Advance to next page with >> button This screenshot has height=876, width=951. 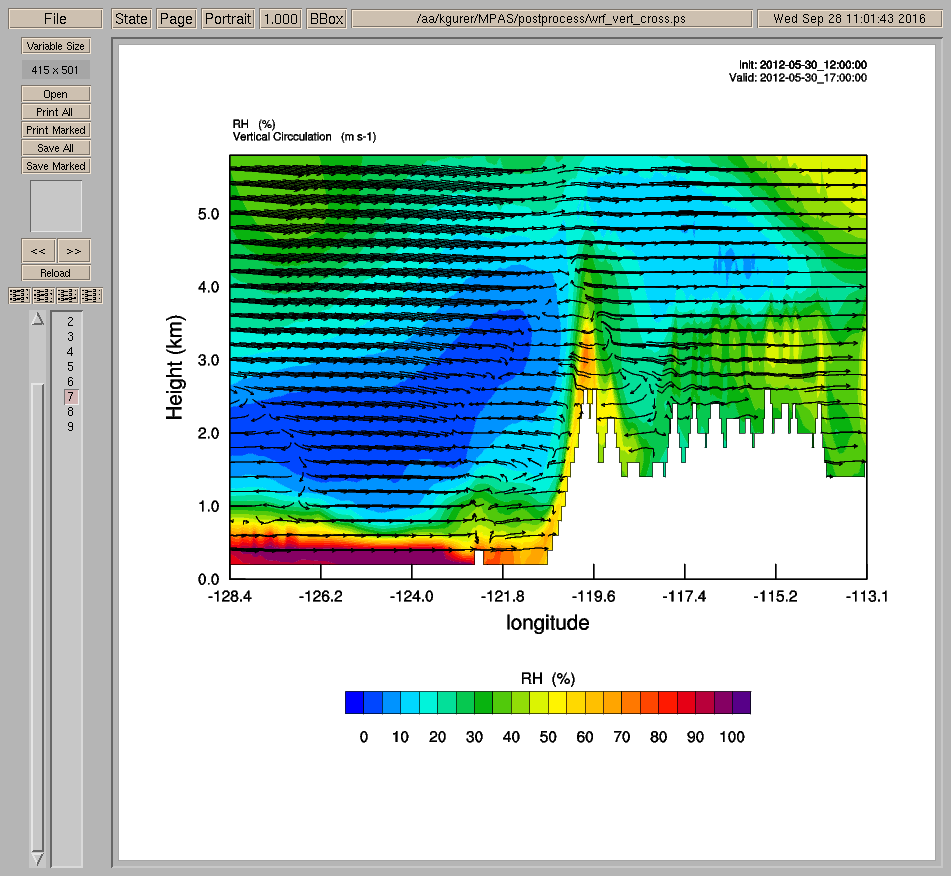click(x=73, y=250)
